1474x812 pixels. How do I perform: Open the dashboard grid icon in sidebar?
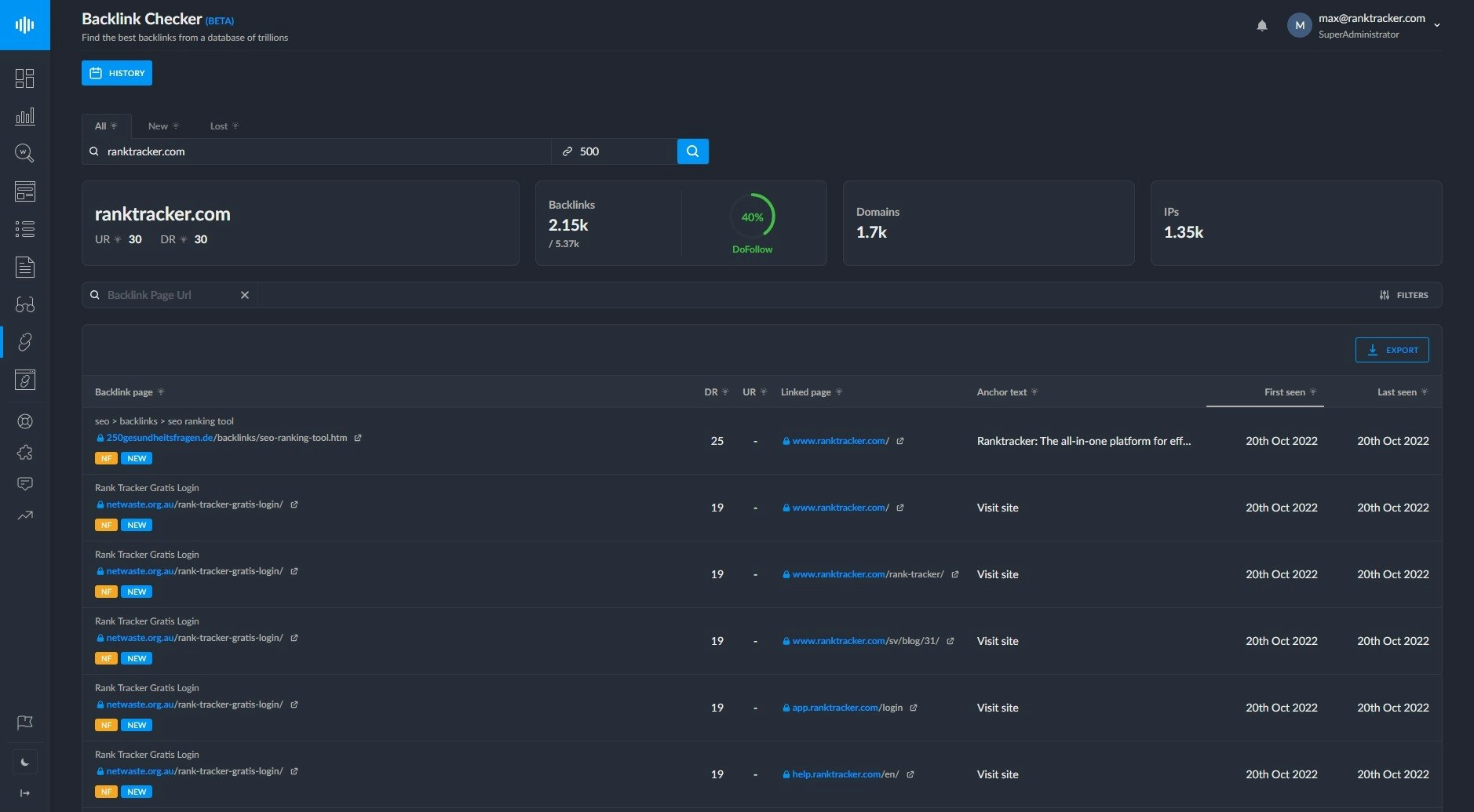pos(25,78)
